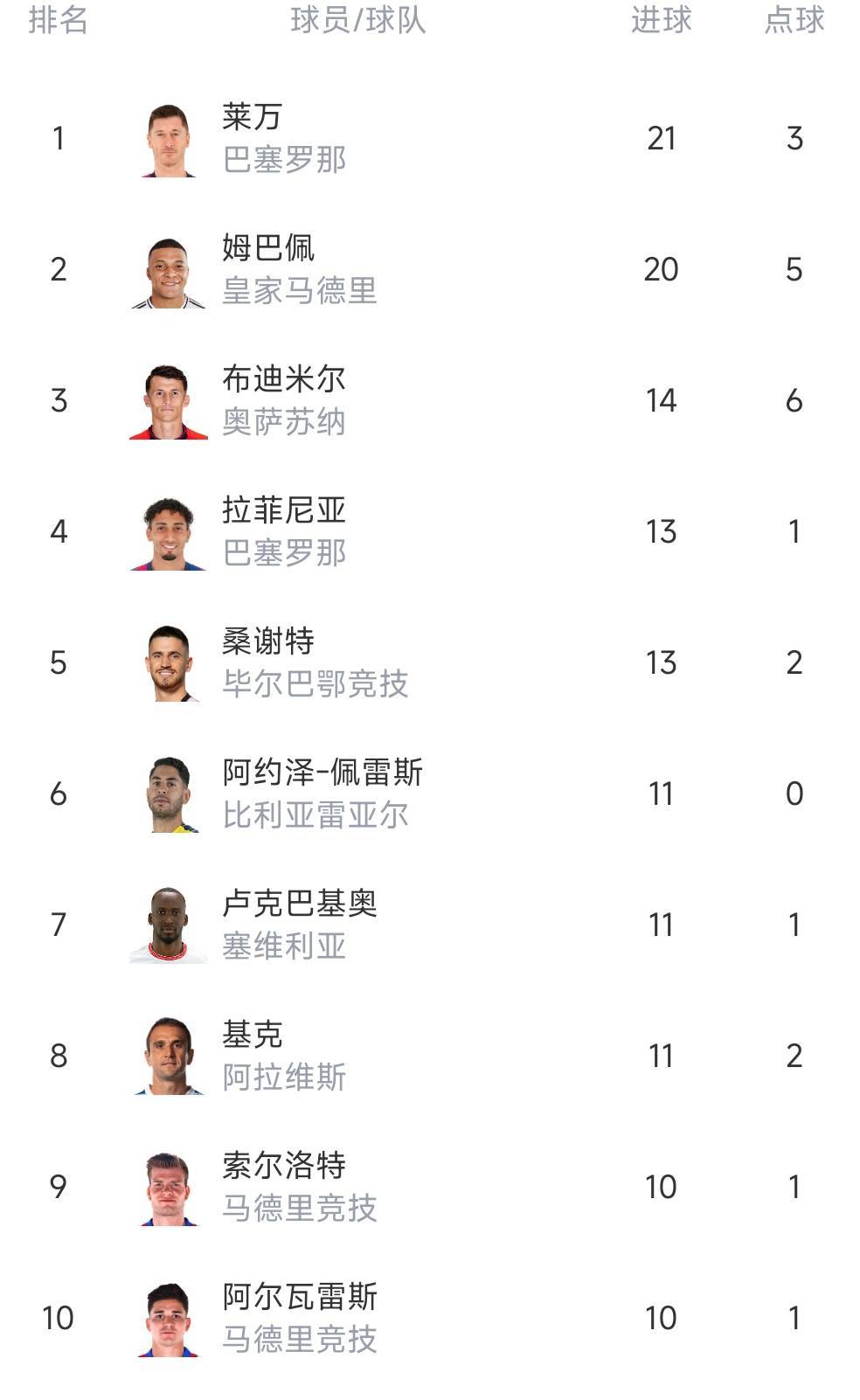
Task: Click the 莱万 player avatar photo
Action: 169,140
